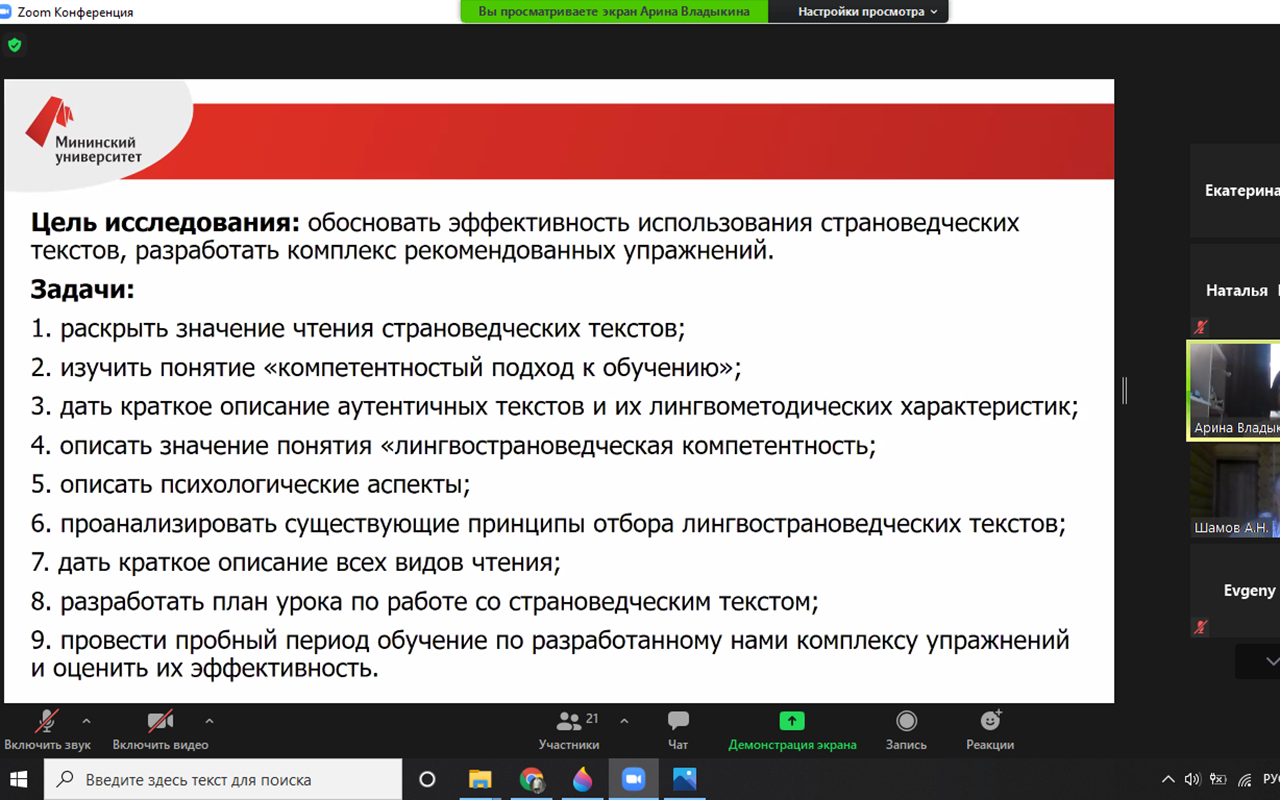Screen dimensions: 1280x800
Task: Click battery icon in system tray
Action: [1218, 779]
